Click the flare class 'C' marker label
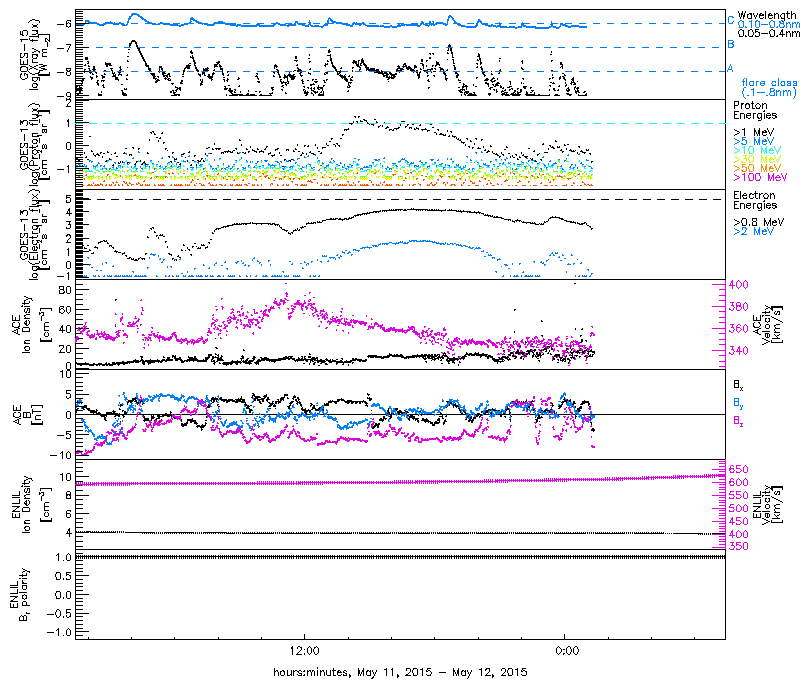Image resolution: width=800 pixels, height=680 pixels. 731,20
